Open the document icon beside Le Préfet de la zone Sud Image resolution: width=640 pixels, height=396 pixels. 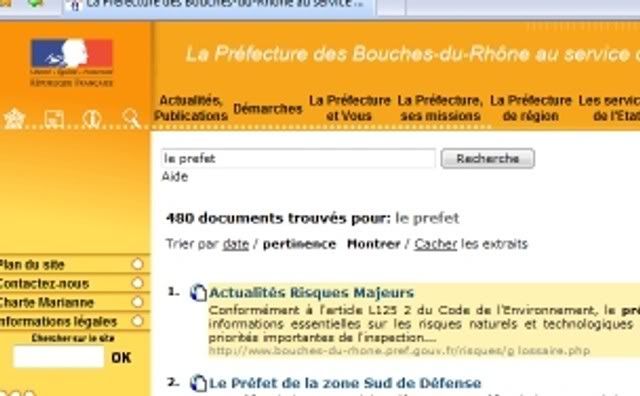coord(198,383)
